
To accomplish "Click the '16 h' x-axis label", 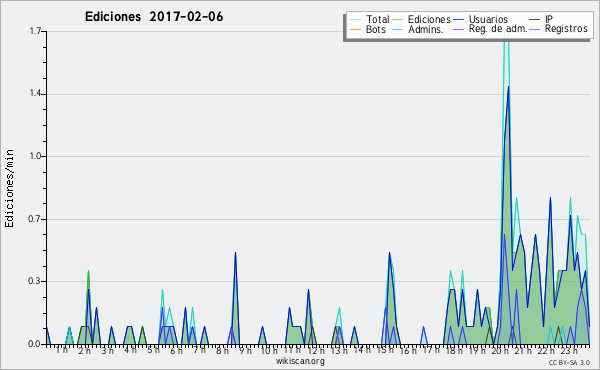I will pos(408,350).
